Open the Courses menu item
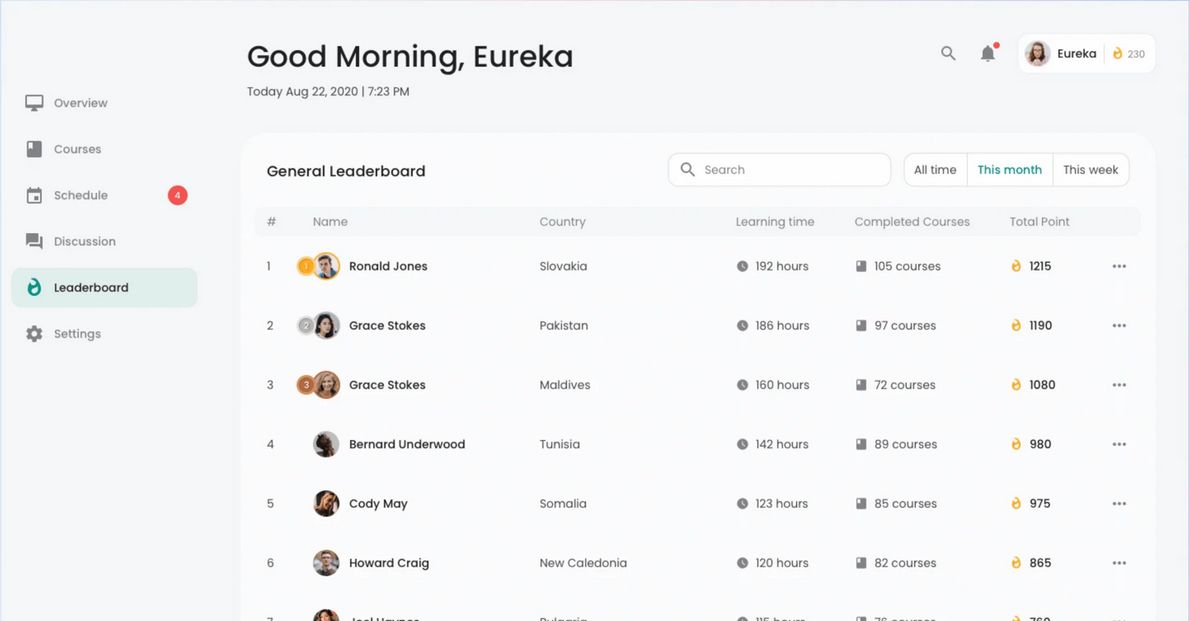The image size is (1189, 621). click(77, 149)
